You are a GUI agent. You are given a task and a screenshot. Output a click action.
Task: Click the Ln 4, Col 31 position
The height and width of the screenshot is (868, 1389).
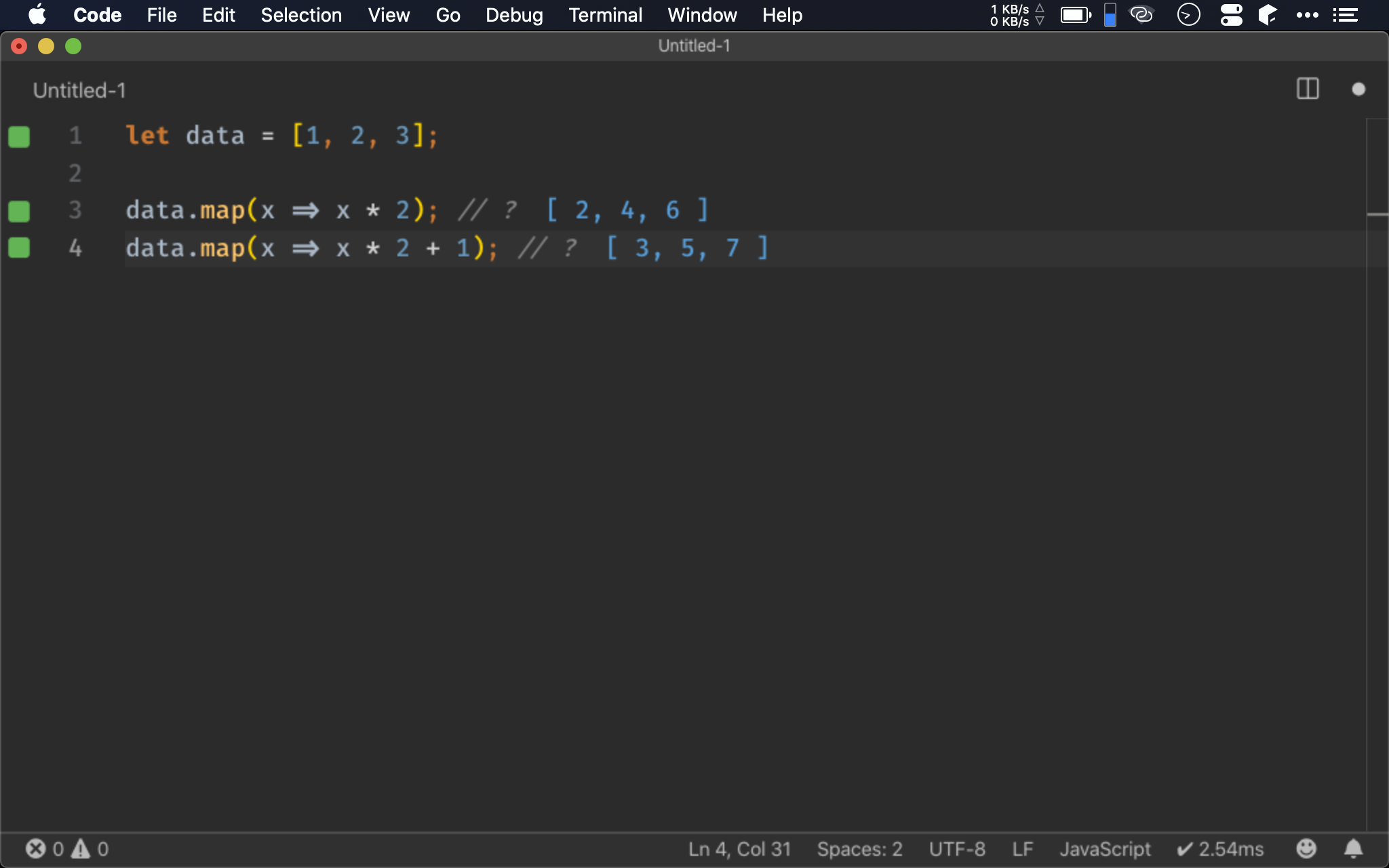pyautogui.click(x=739, y=849)
